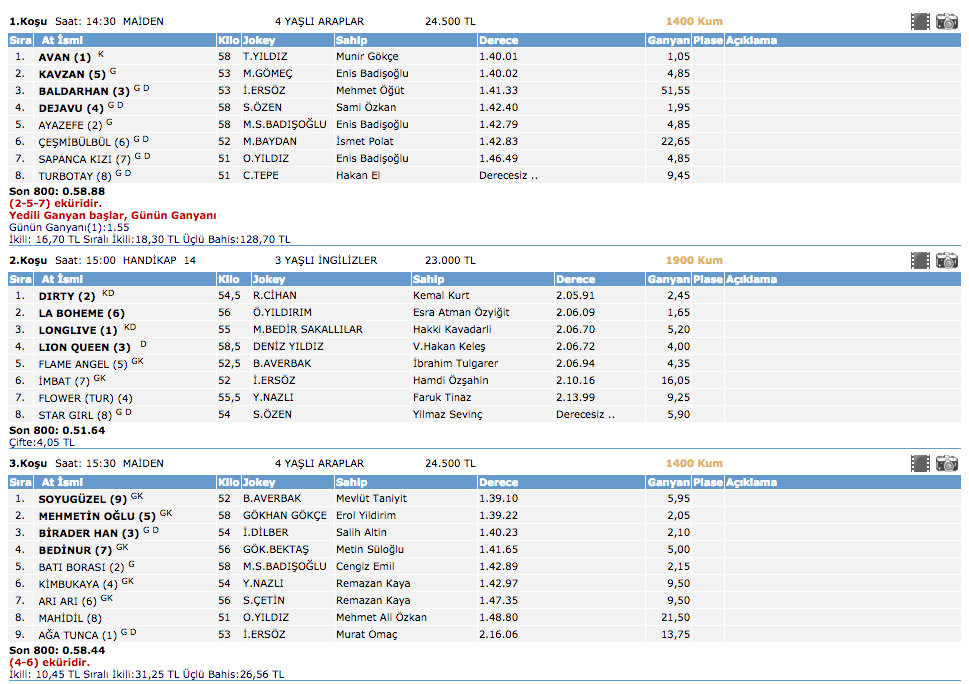This screenshot has height=684, width=969.
Task: Play the video for race 3 (3.Koşu)
Action: point(920,463)
